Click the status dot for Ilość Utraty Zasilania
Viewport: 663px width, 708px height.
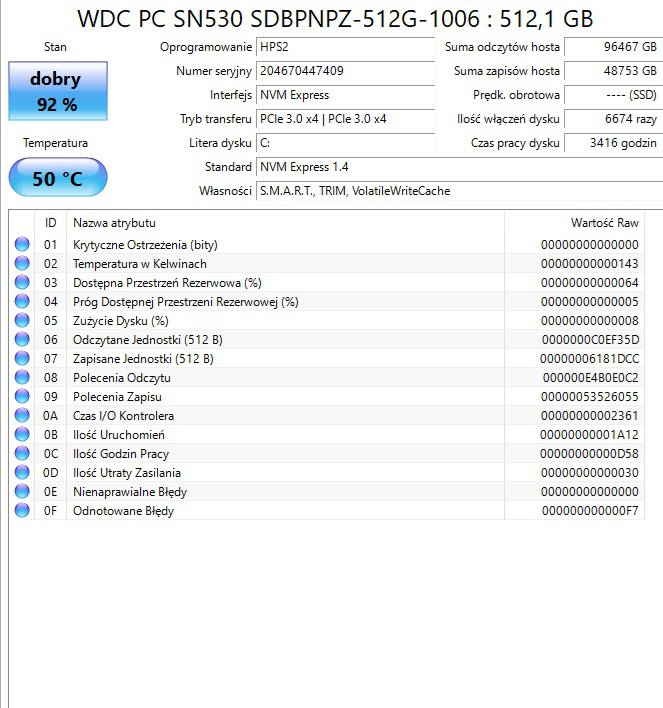click(x=22, y=472)
